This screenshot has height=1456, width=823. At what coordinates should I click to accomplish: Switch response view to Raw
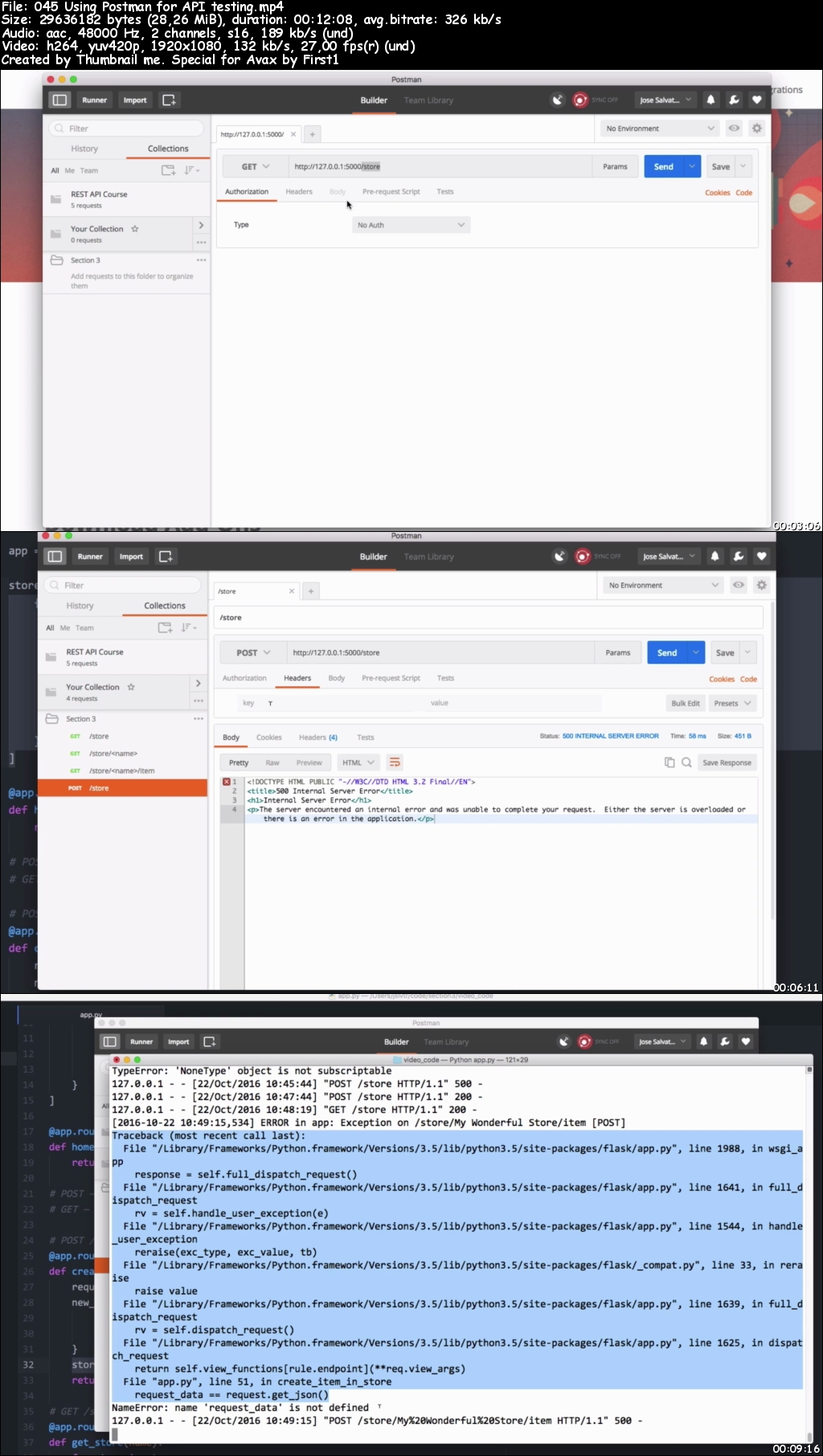click(x=272, y=763)
